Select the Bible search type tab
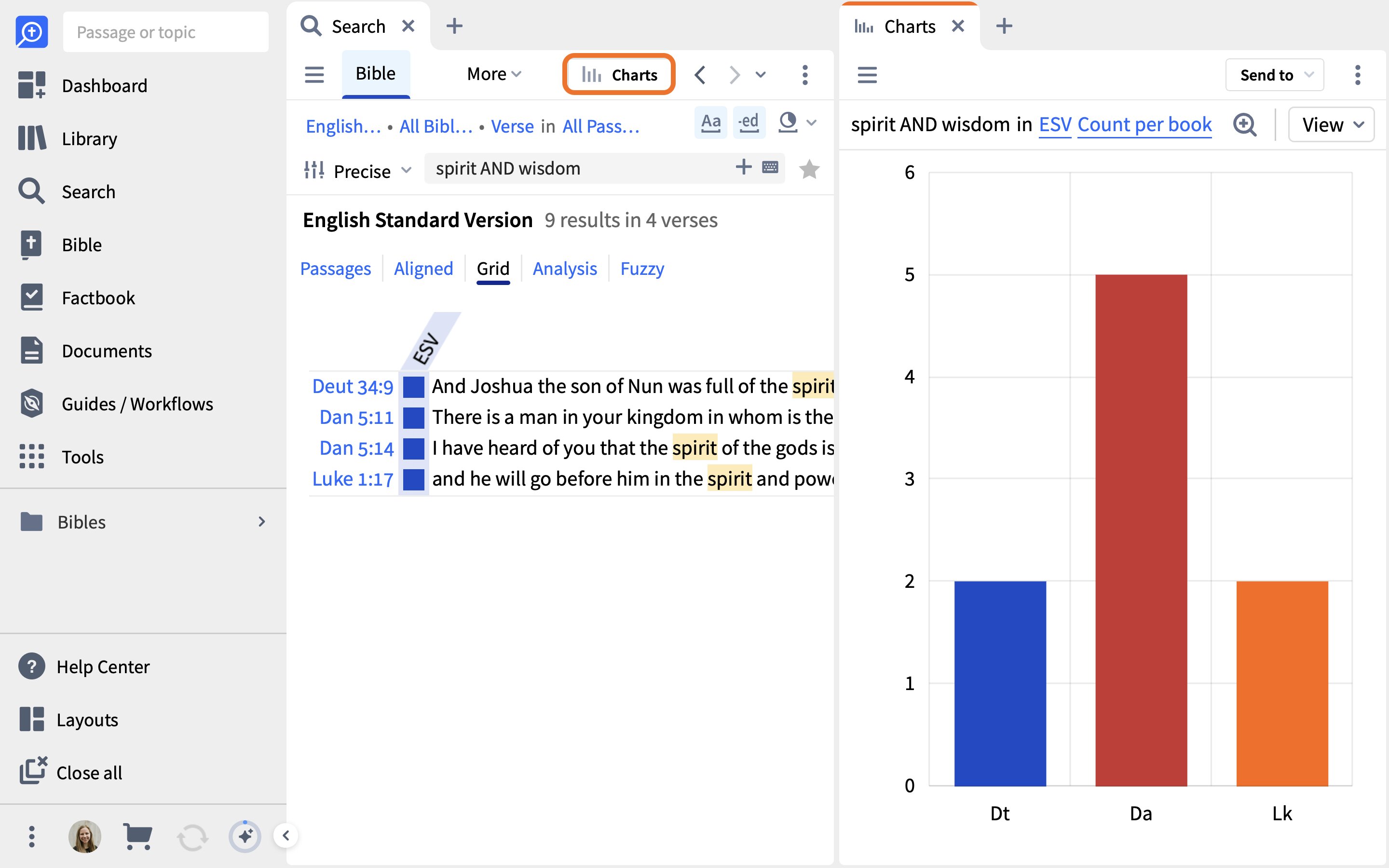This screenshot has width=1389, height=868. click(375, 74)
